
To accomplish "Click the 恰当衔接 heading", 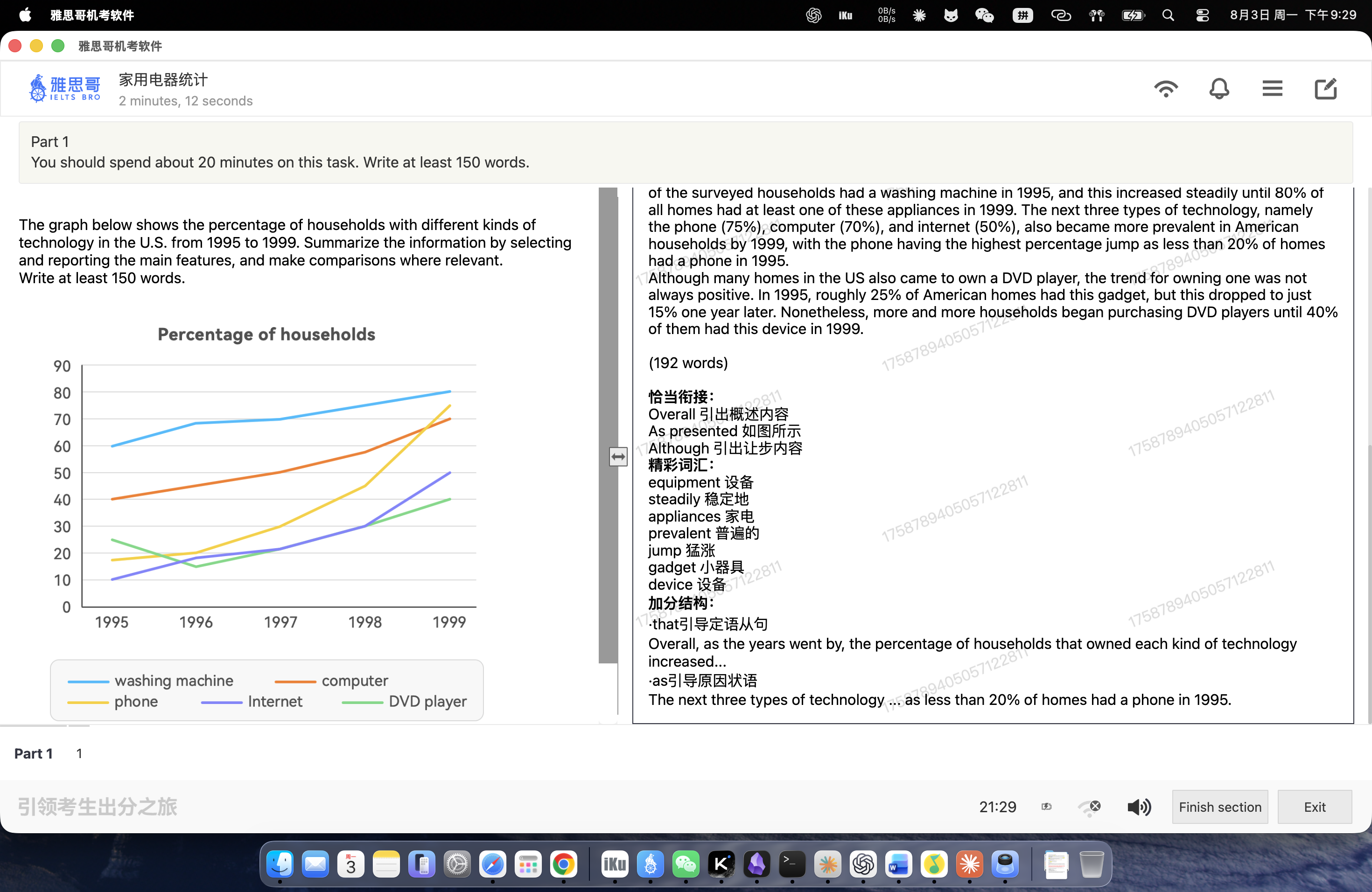I will [x=681, y=397].
